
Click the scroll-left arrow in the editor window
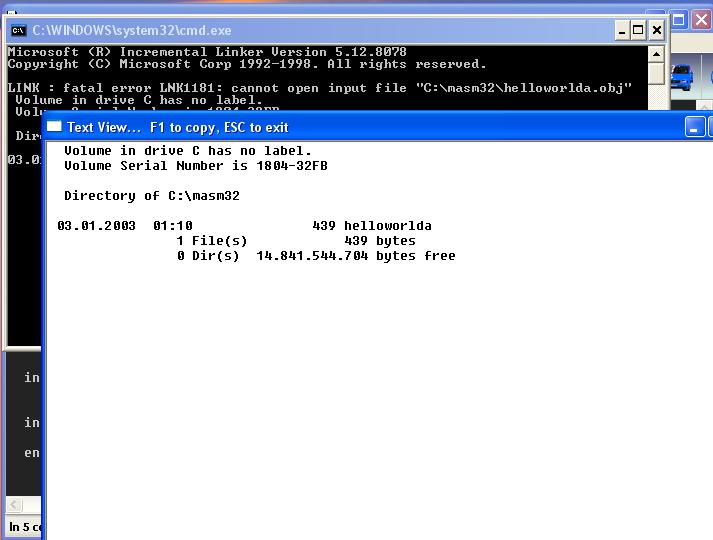click(x=14, y=504)
